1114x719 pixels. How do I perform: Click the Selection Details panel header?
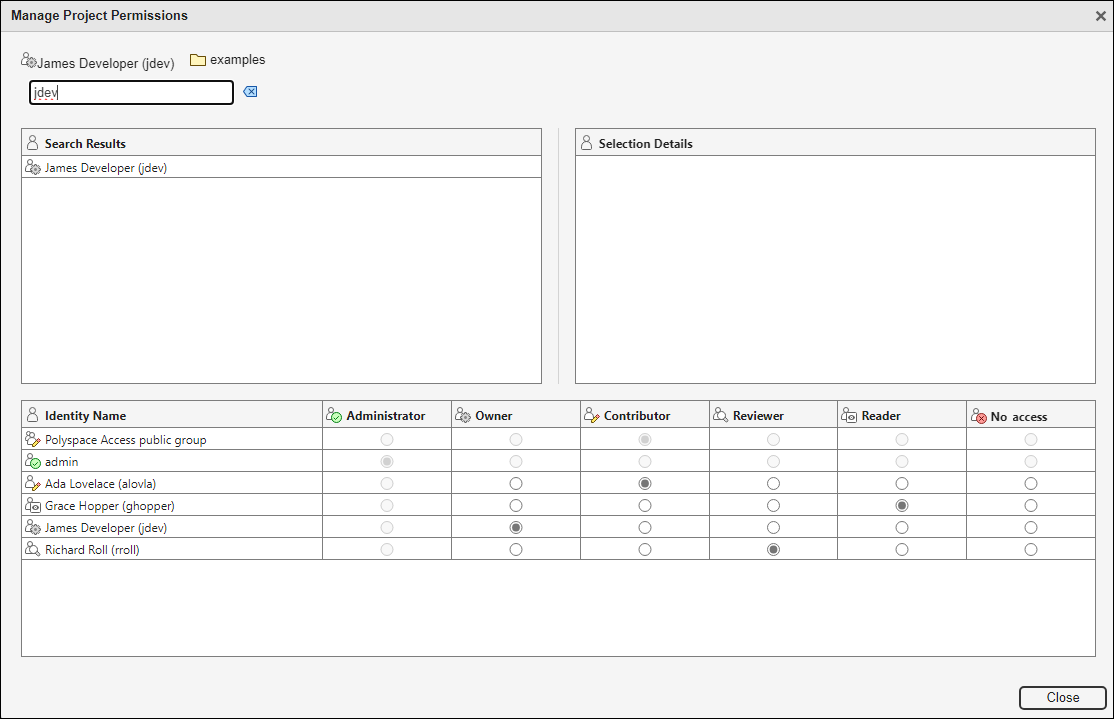(x=645, y=144)
